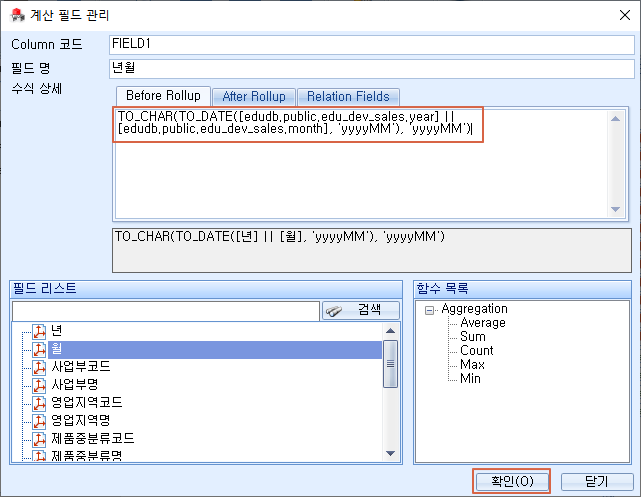Click the field icon beside 년

coord(39,331)
